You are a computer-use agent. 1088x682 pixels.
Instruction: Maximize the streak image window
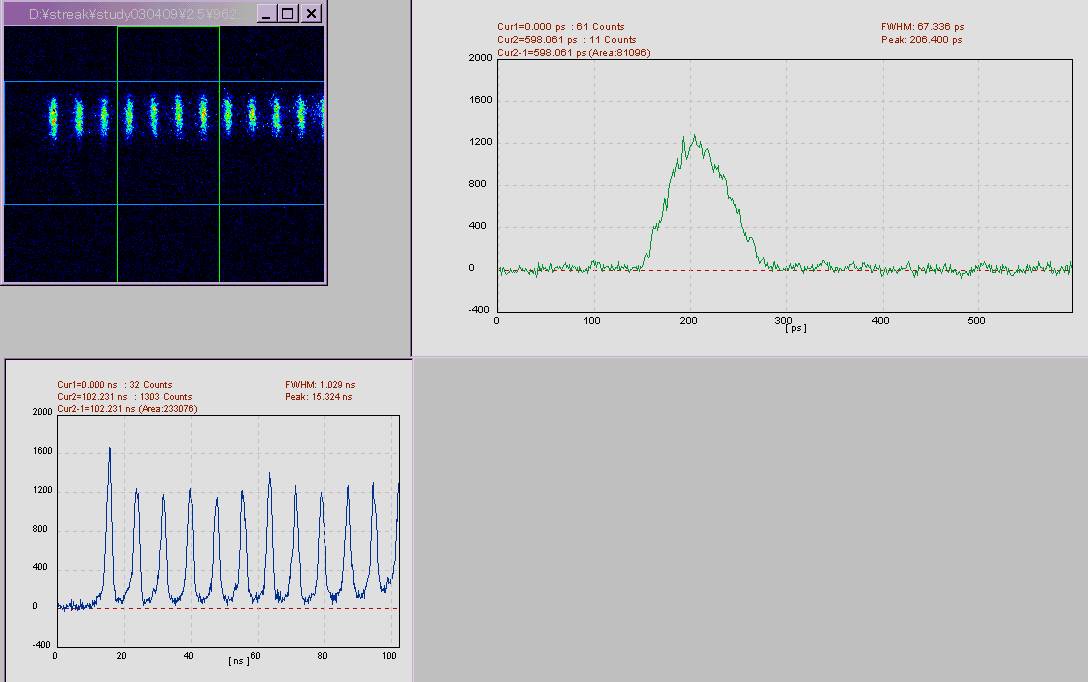(288, 13)
